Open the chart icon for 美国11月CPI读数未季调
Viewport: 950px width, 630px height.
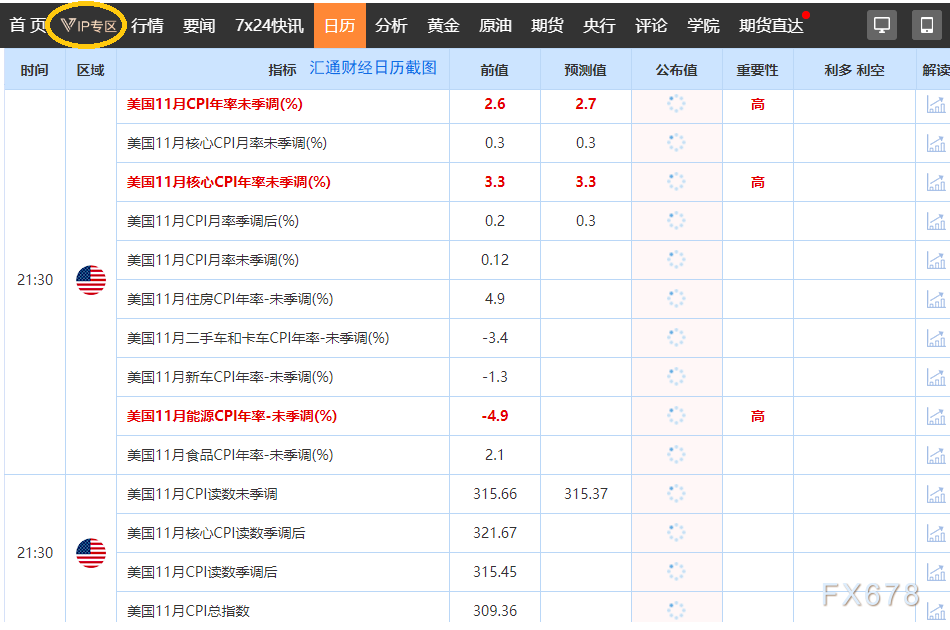pos(935,493)
